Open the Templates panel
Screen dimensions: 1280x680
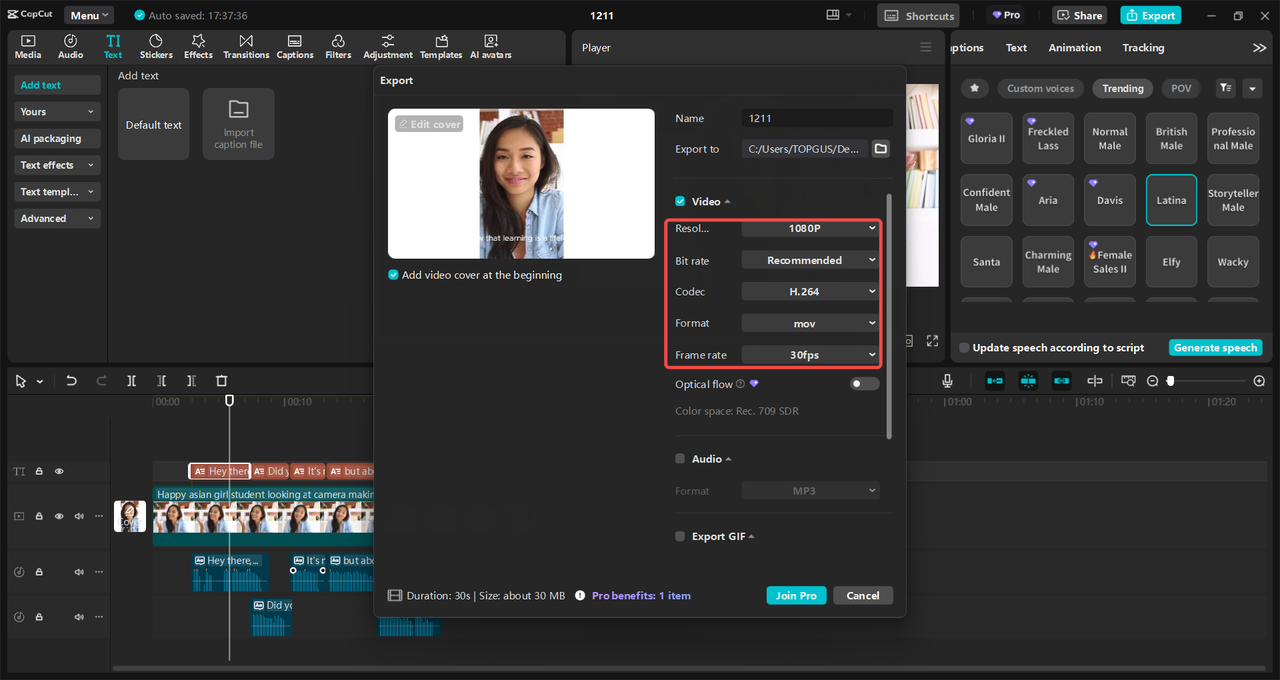click(x=441, y=46)
